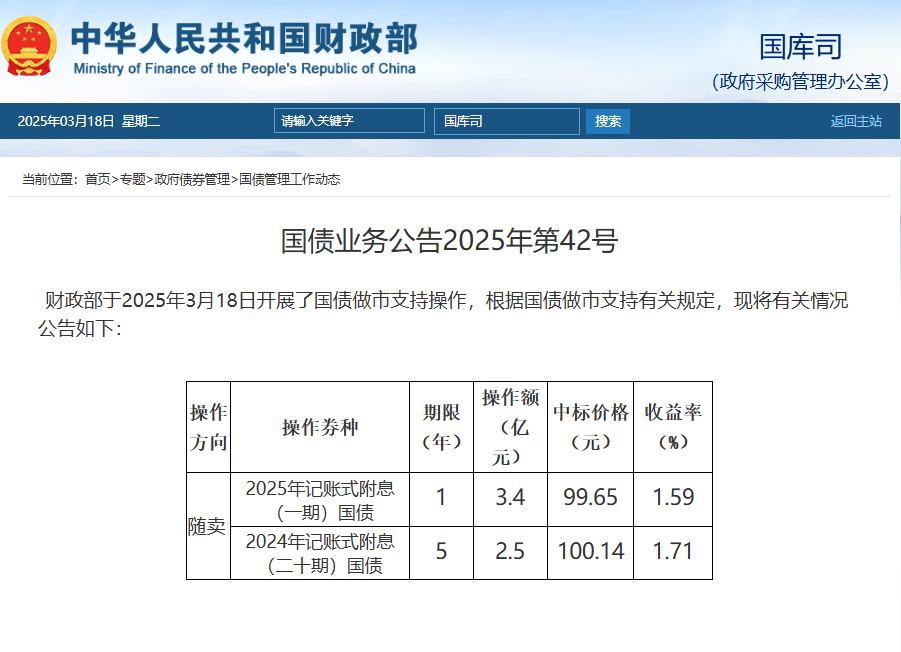Open 政府债券管理 breadcrumb link

[192, 179]
